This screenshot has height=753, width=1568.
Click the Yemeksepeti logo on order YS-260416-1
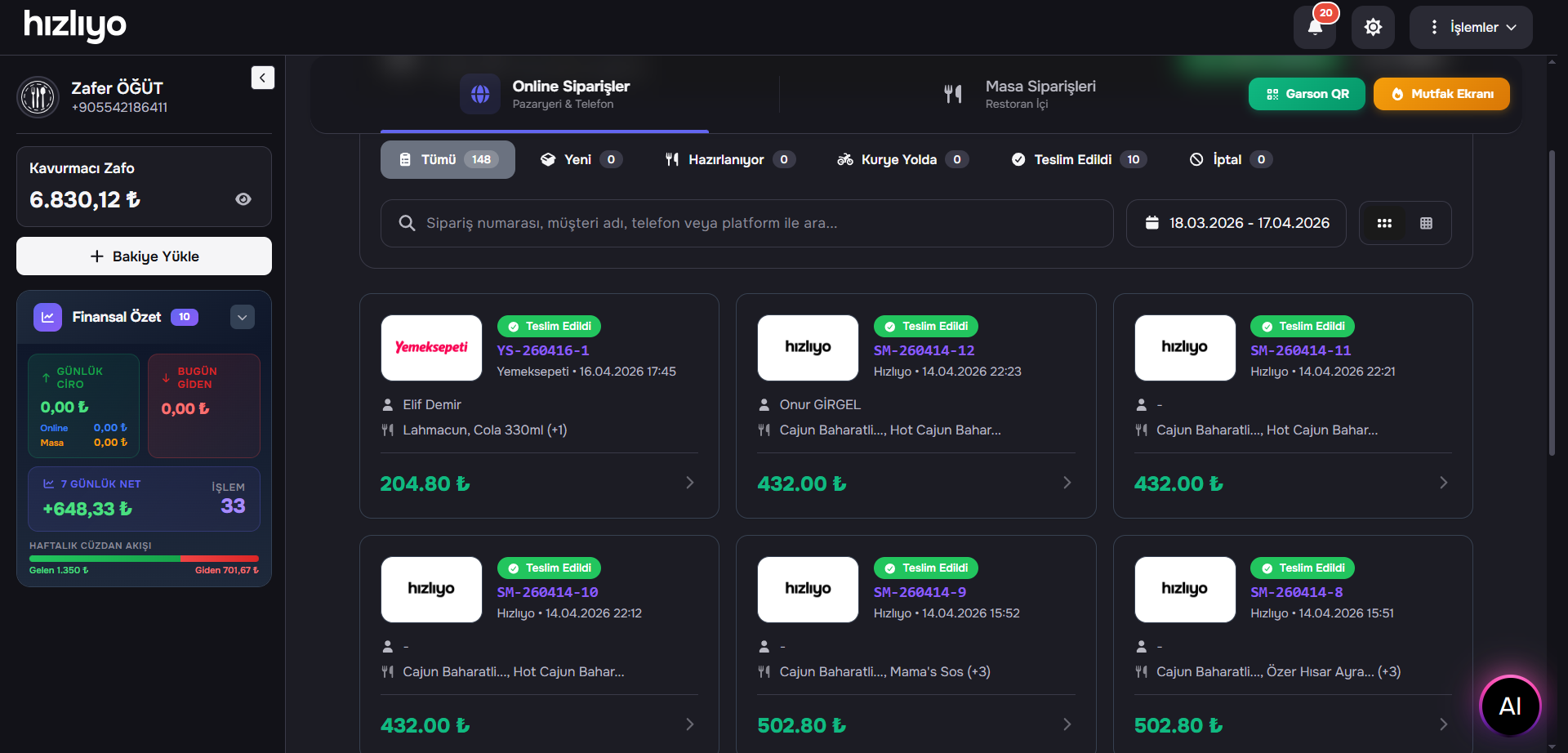(431, 348)
